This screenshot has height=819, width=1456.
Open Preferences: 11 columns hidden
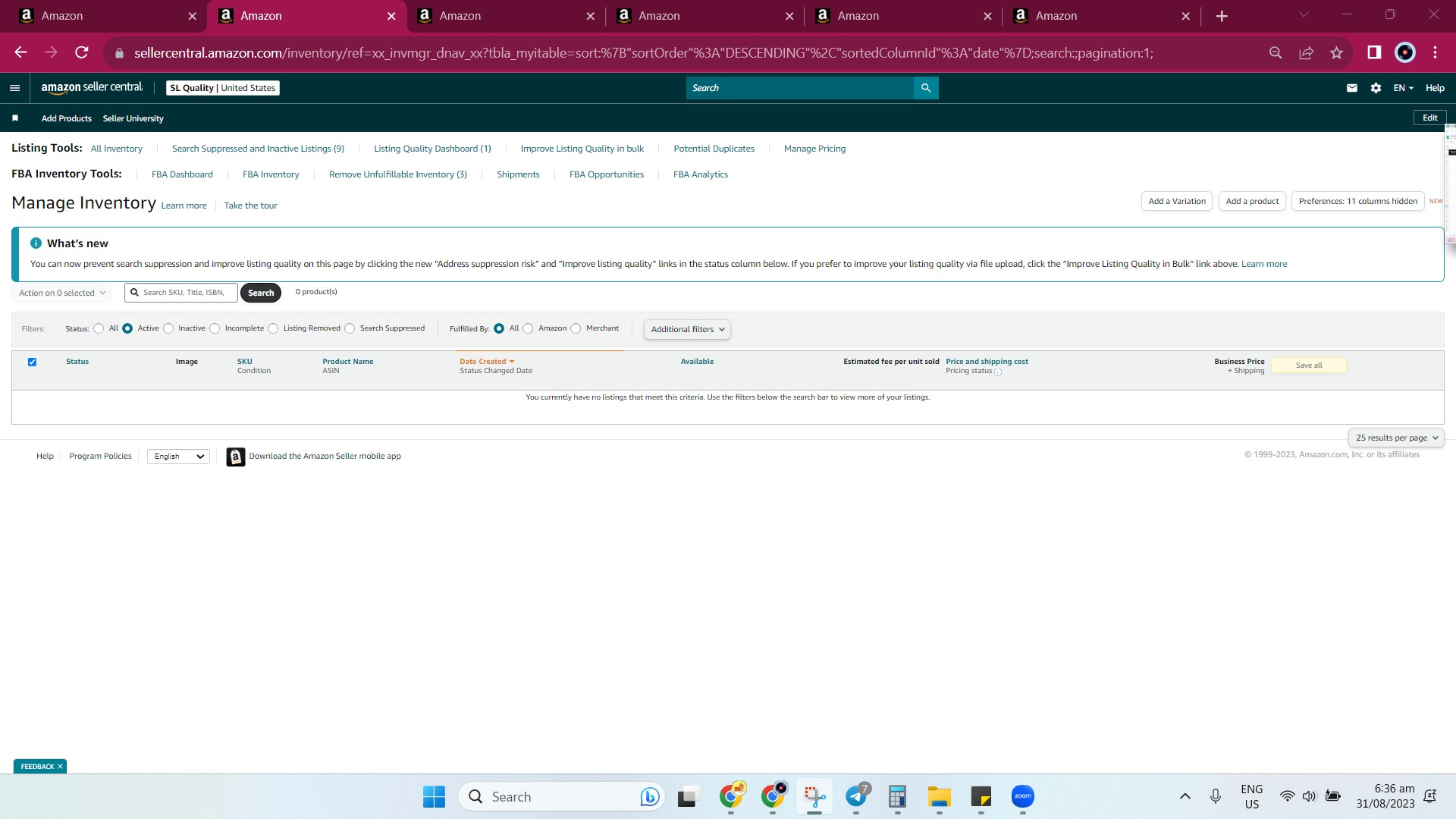pos(1357,201)
